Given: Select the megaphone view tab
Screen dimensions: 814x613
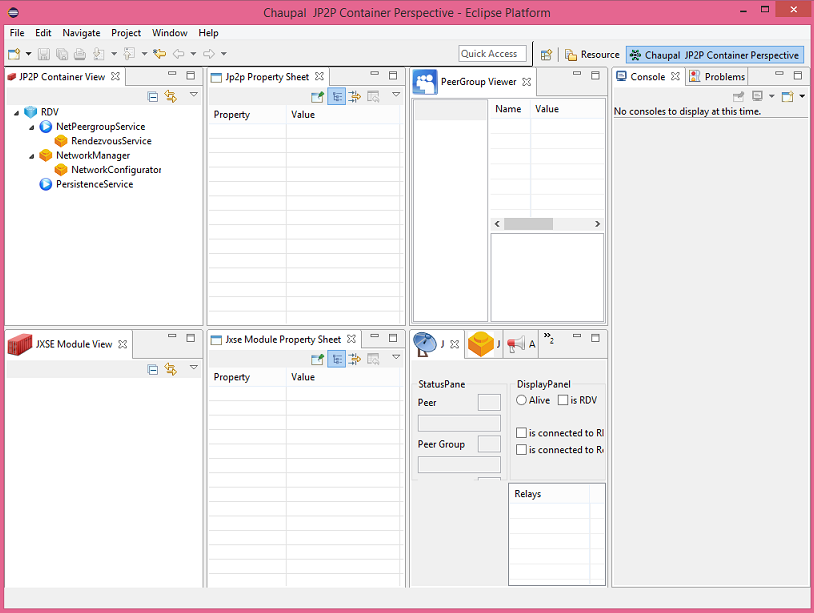Looking at the screenshot, I should pos(521,344).
